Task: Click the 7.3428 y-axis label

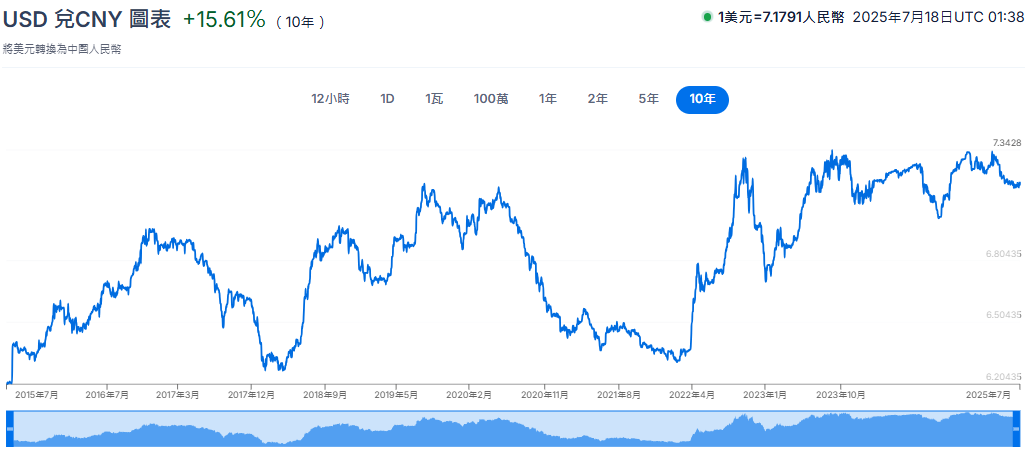Action: 1007,143
